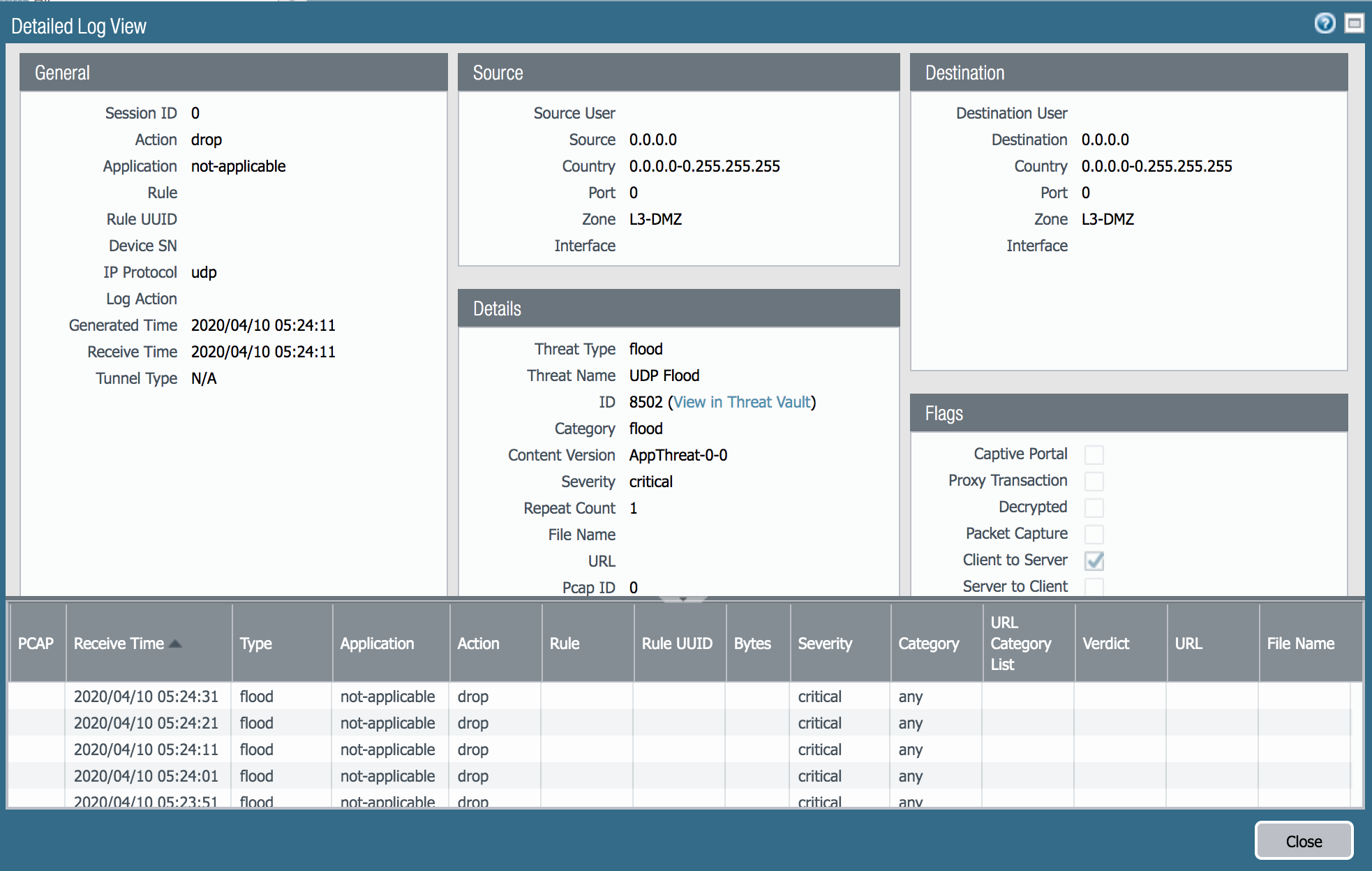
Task: Click the help question mark icon
Action: (x=1324, y=24)
